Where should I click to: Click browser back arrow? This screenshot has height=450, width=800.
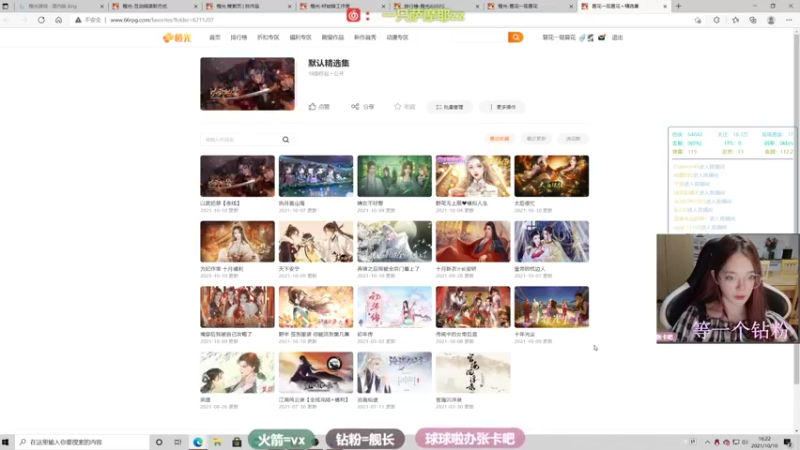pos(7,20)
